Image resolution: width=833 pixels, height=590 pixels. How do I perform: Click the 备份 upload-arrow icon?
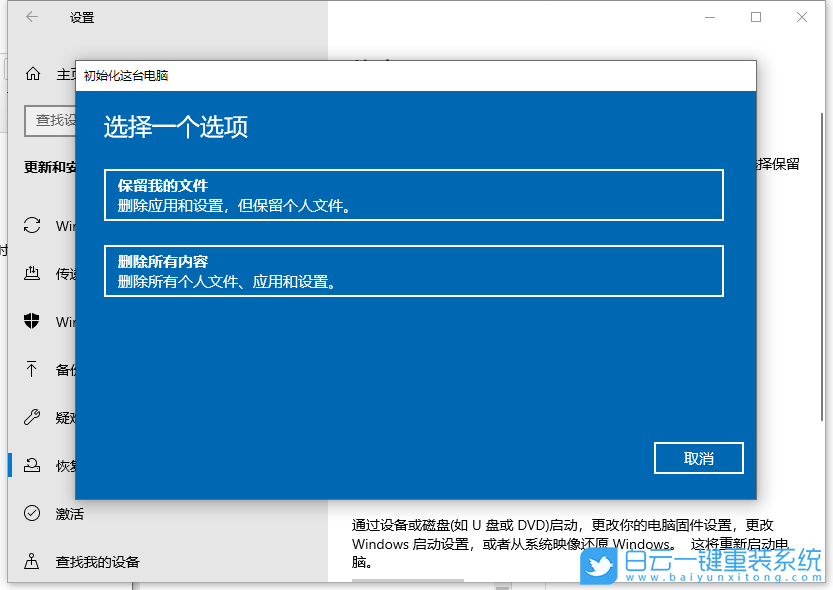point(29,369)
